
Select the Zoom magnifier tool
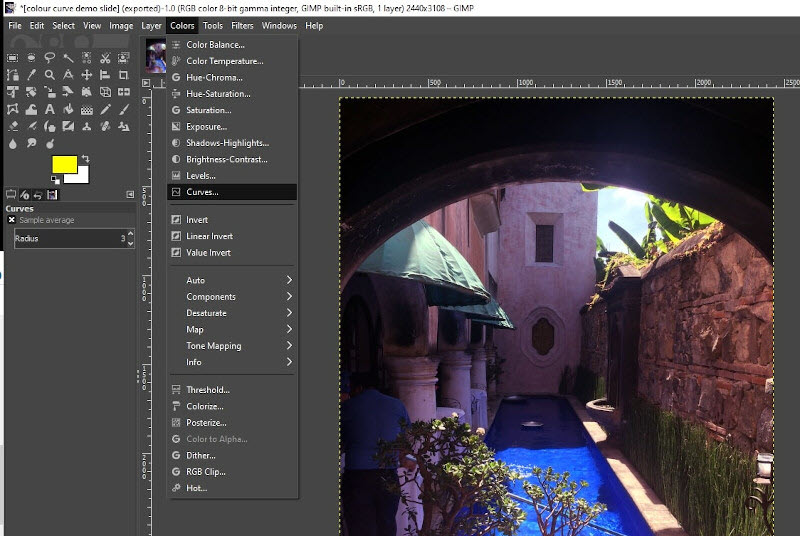(49, 75)
